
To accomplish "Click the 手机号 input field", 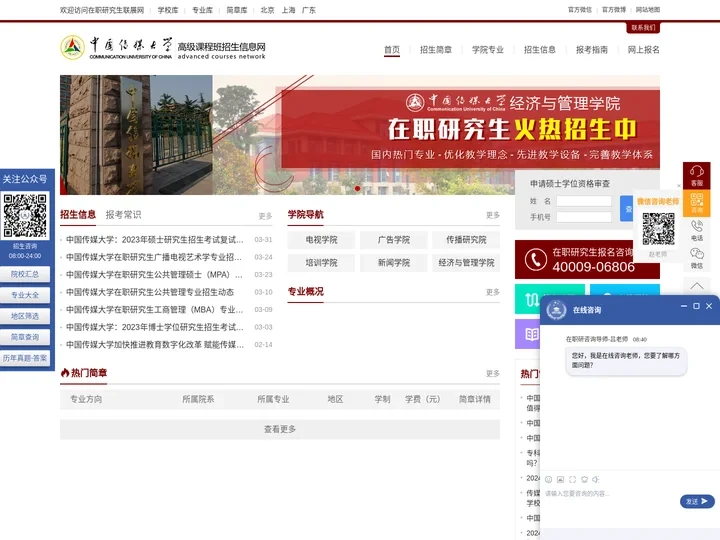I will [x=584, y=217].
